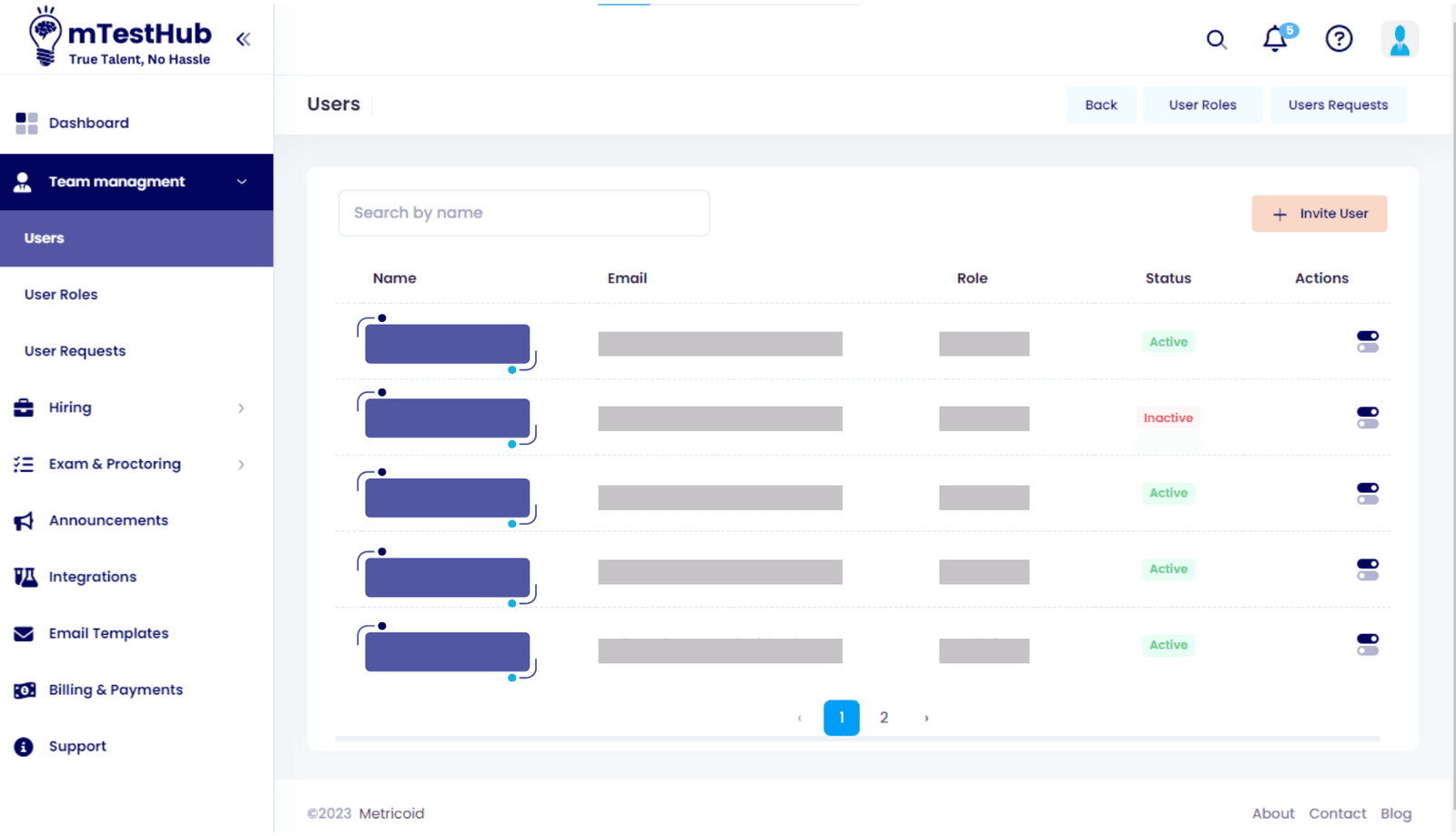The width and height of the screenshot is (1456, 836).
Task: Toggle status switch for fifth user row
Action: coord(1368,645)
